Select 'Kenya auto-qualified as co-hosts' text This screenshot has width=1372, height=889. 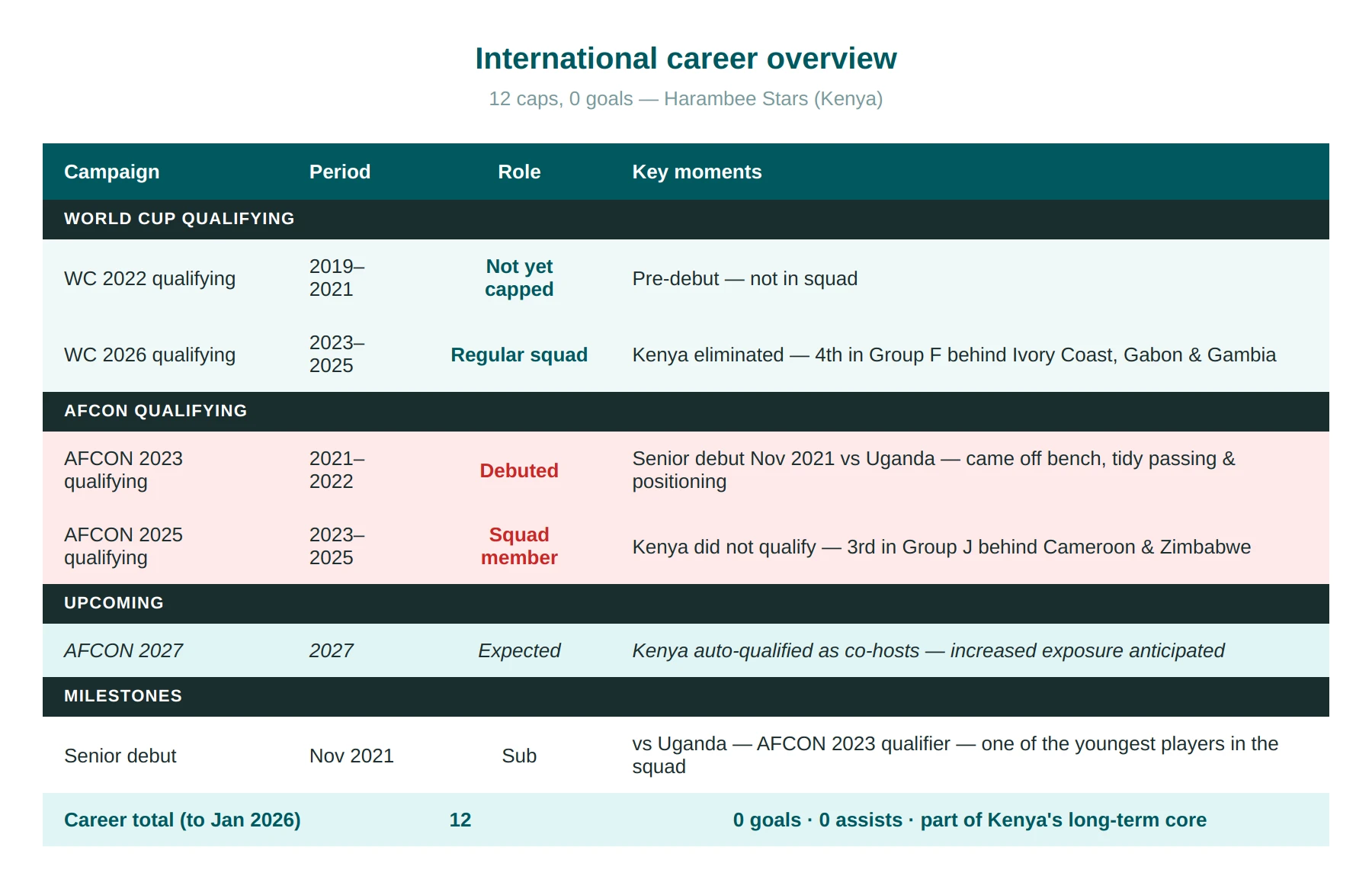click(x=776, y=650)
